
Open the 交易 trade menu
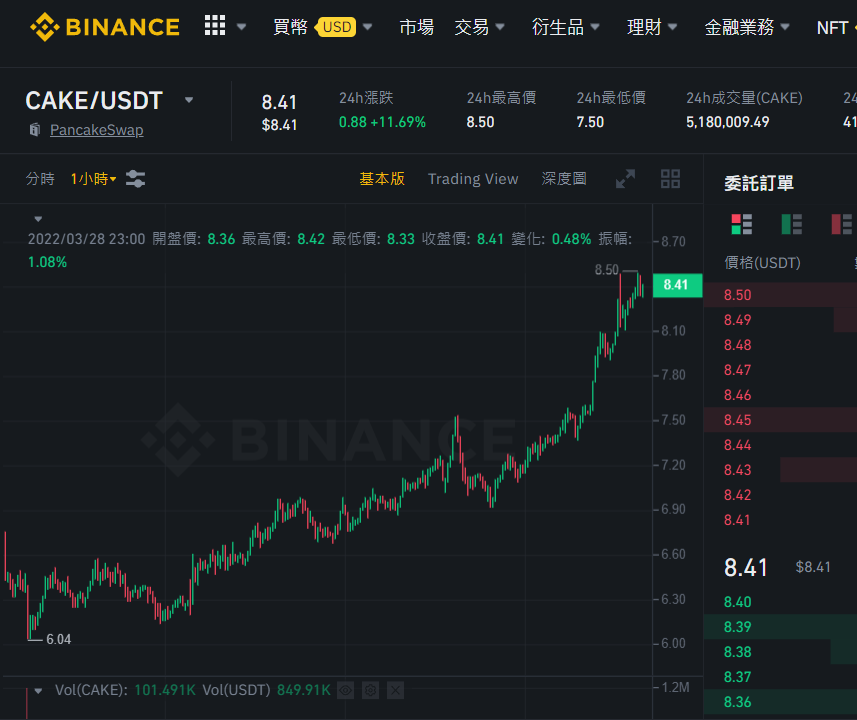coord(472,27)
